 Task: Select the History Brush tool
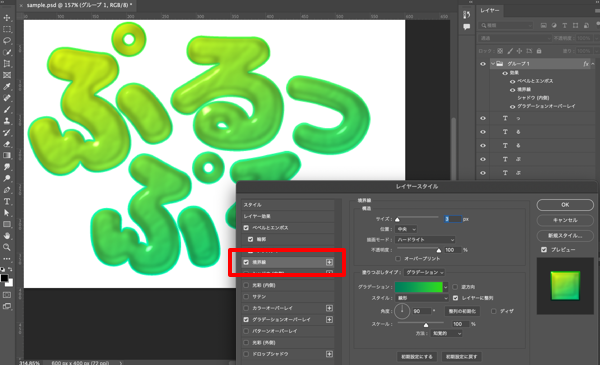[x=7, y=132]
